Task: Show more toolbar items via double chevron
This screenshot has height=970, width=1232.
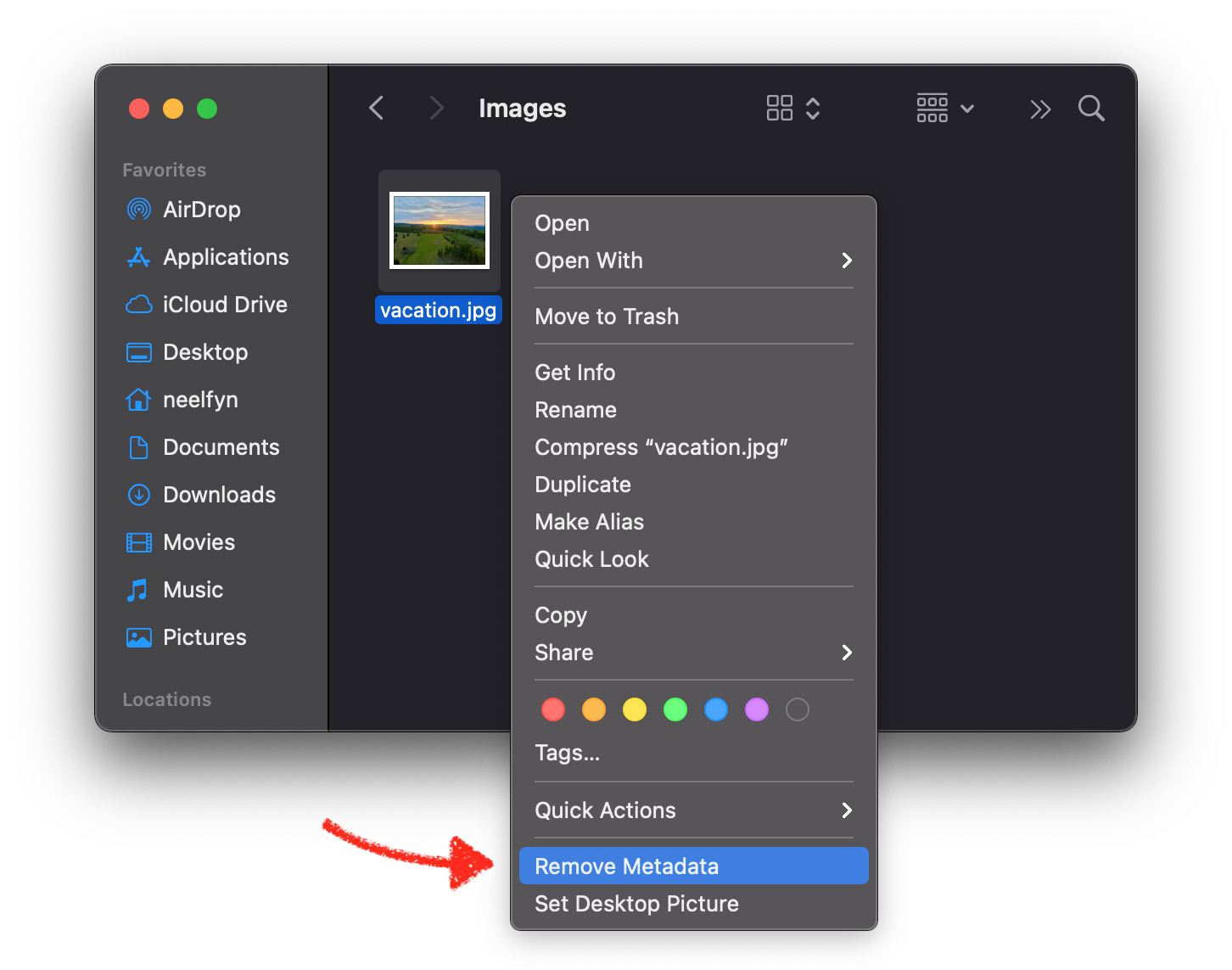Action: pos(1040,109)
